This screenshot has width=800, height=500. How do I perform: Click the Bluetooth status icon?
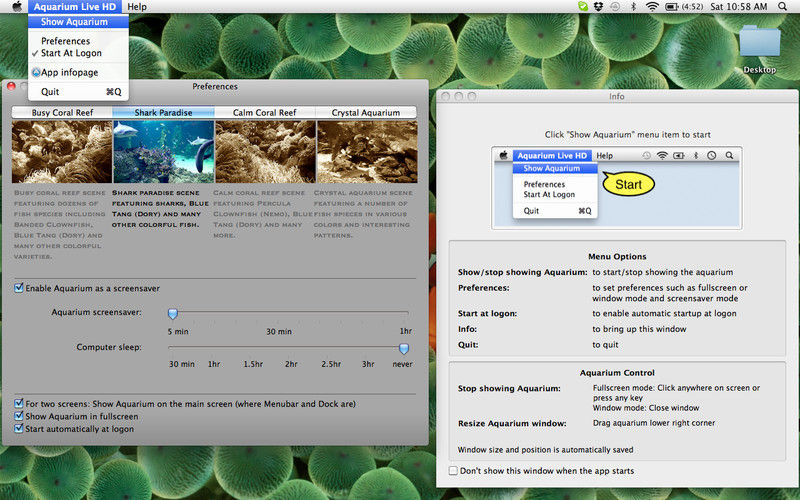[x=634, y=7]
